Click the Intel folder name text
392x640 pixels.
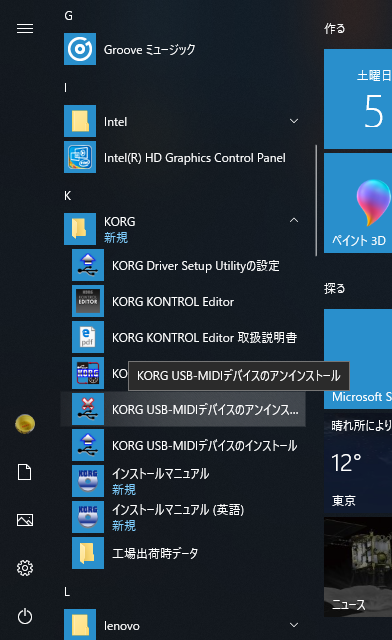tap(115, 122)
